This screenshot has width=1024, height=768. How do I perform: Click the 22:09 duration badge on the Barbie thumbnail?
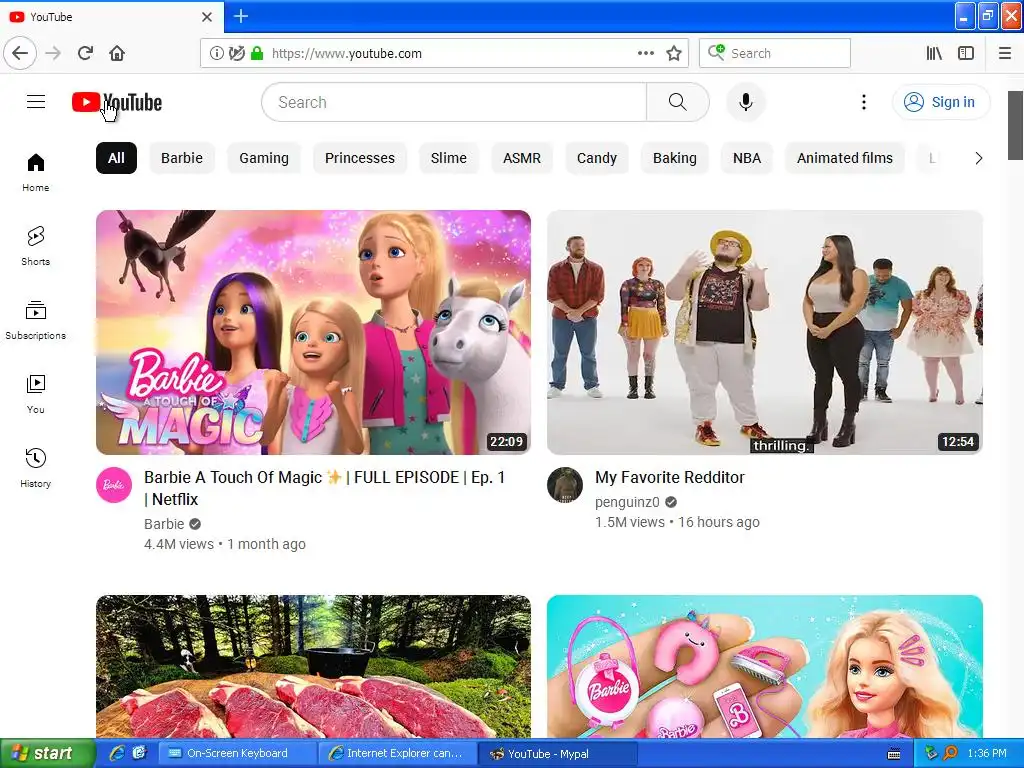[506, 441]
